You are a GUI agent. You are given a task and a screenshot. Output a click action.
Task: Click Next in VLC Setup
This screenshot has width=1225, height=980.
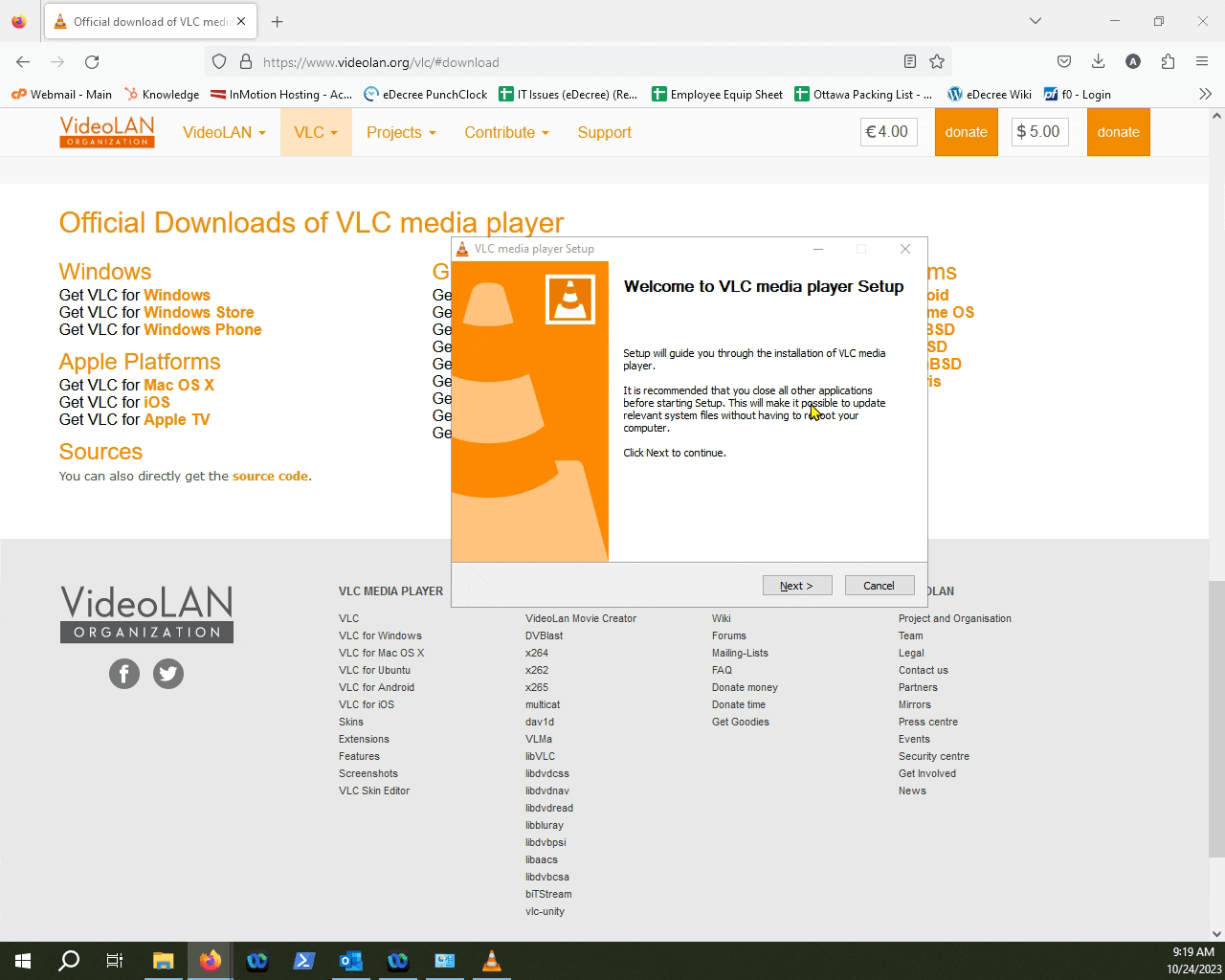point(796,586)
